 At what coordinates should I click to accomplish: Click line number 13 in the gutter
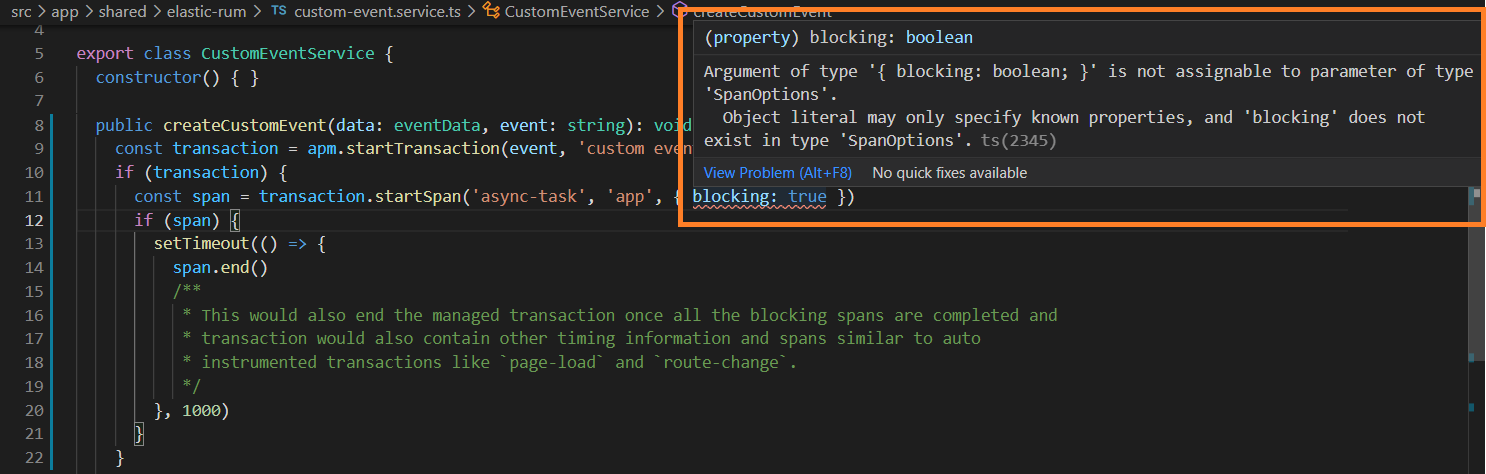coord(35,244)
